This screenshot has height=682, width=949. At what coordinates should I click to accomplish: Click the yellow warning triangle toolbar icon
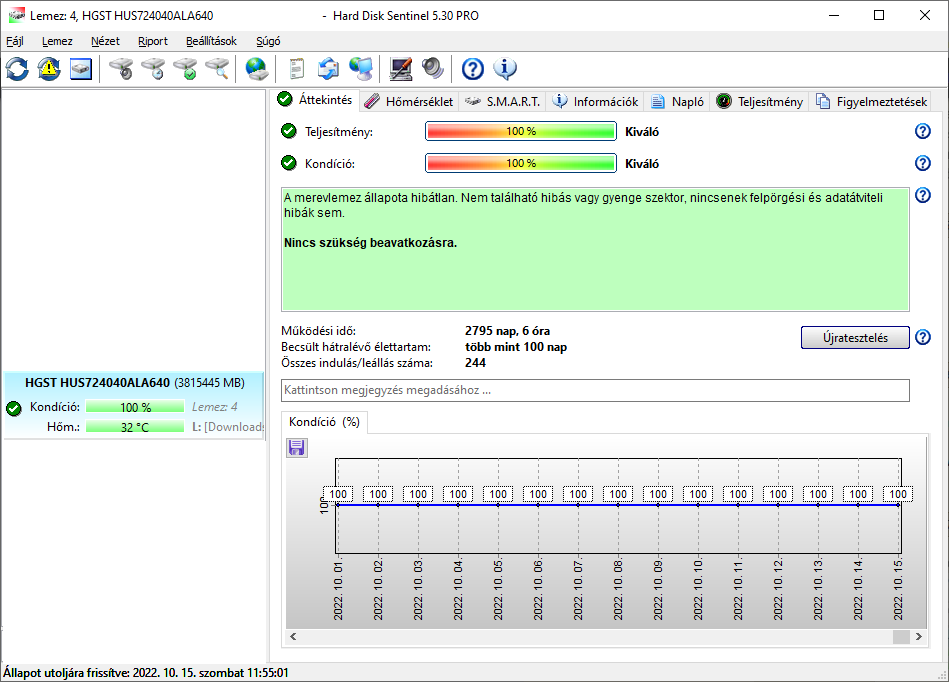pyautogui.click(x=49, y=69)
